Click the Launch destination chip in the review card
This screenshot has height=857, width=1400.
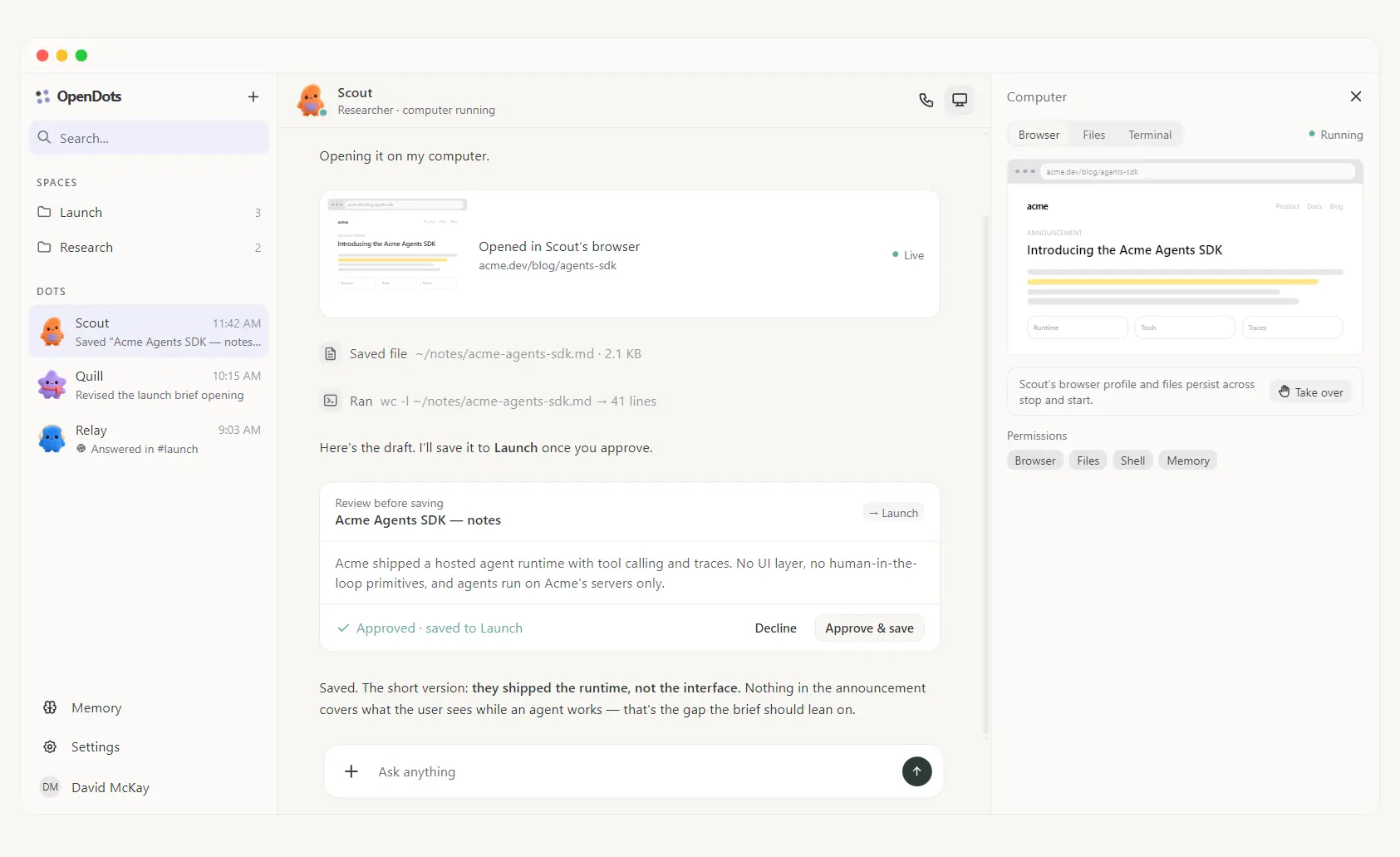tap(893, 513)
